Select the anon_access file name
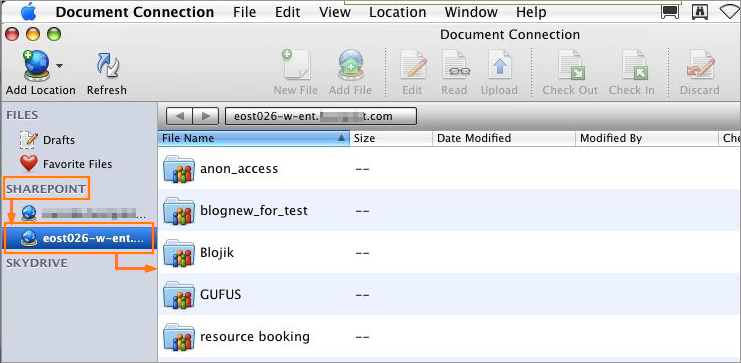This screenshot has width=741, height=363. point(239,169)
